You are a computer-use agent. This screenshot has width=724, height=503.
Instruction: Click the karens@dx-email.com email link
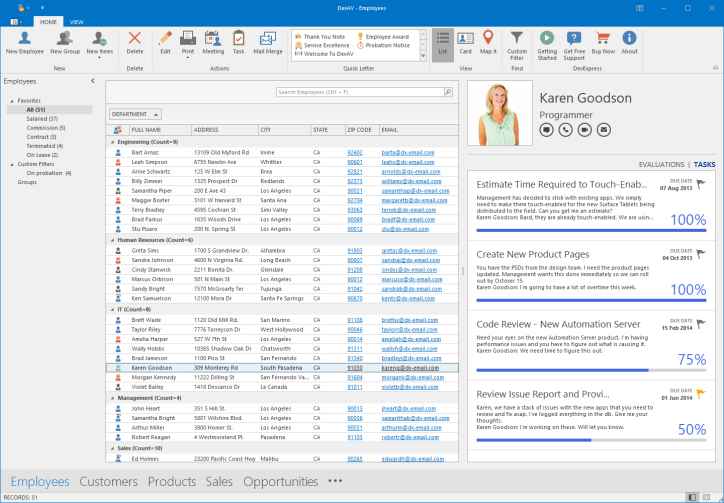[x=409, y=367]
